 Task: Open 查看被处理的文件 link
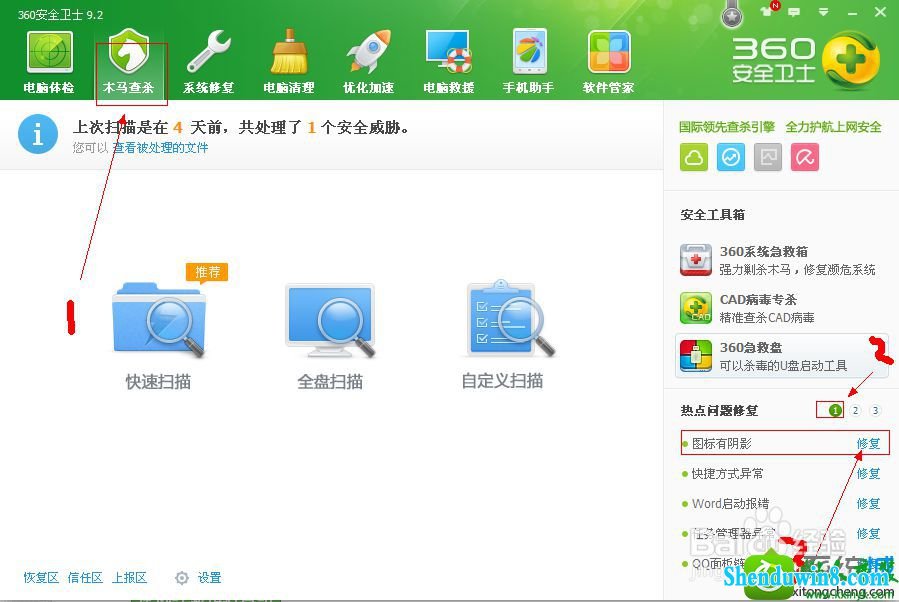(x=160, y=148)
